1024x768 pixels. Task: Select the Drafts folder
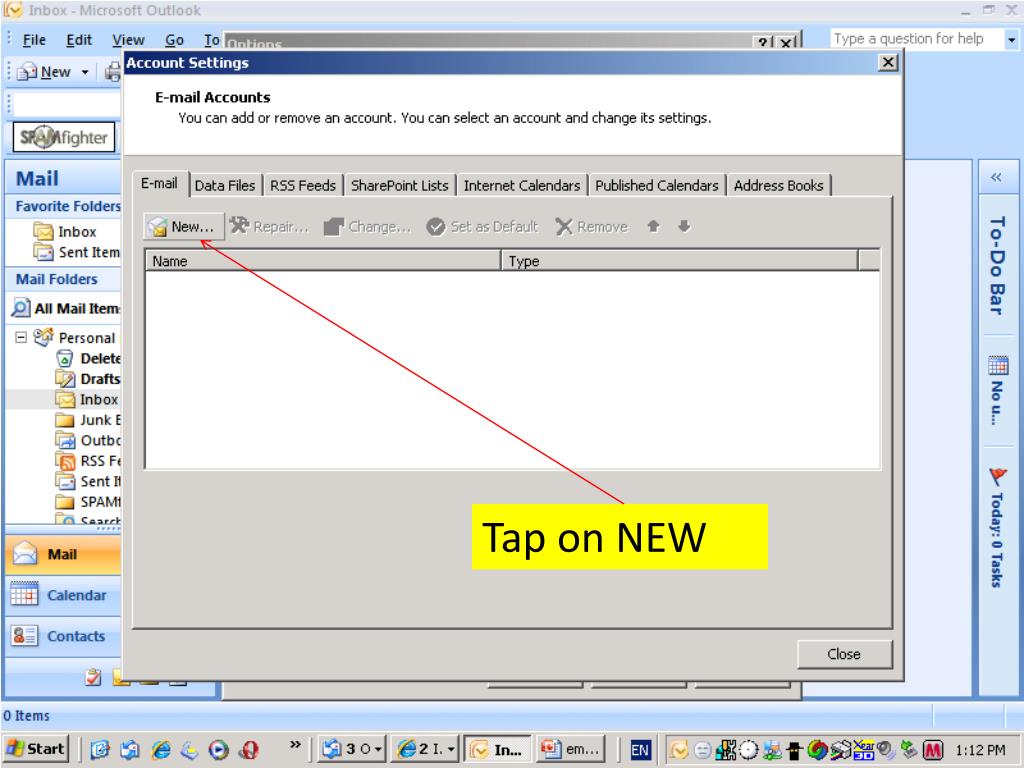click(x=89, y=379)
